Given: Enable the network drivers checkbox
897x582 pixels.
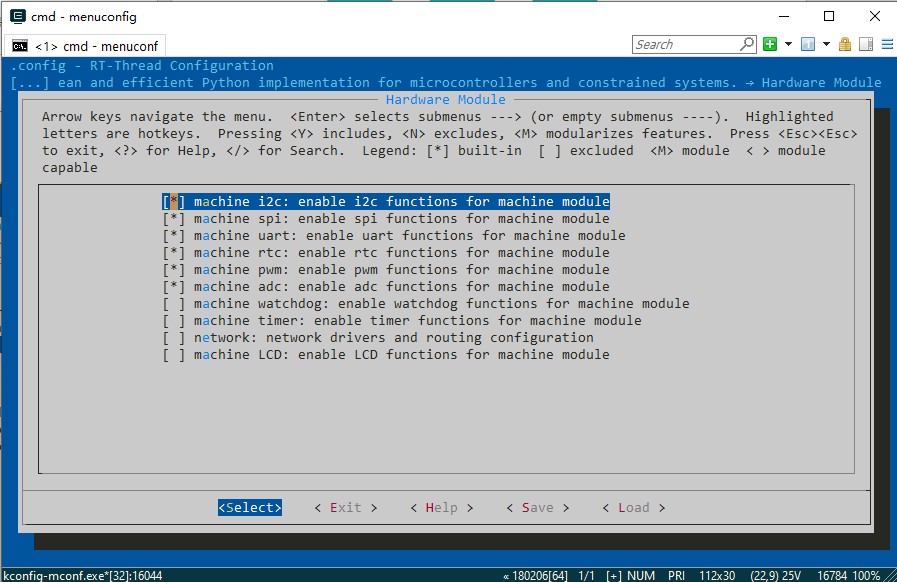Looking at the screenshot, I should (x=174, y=338).
